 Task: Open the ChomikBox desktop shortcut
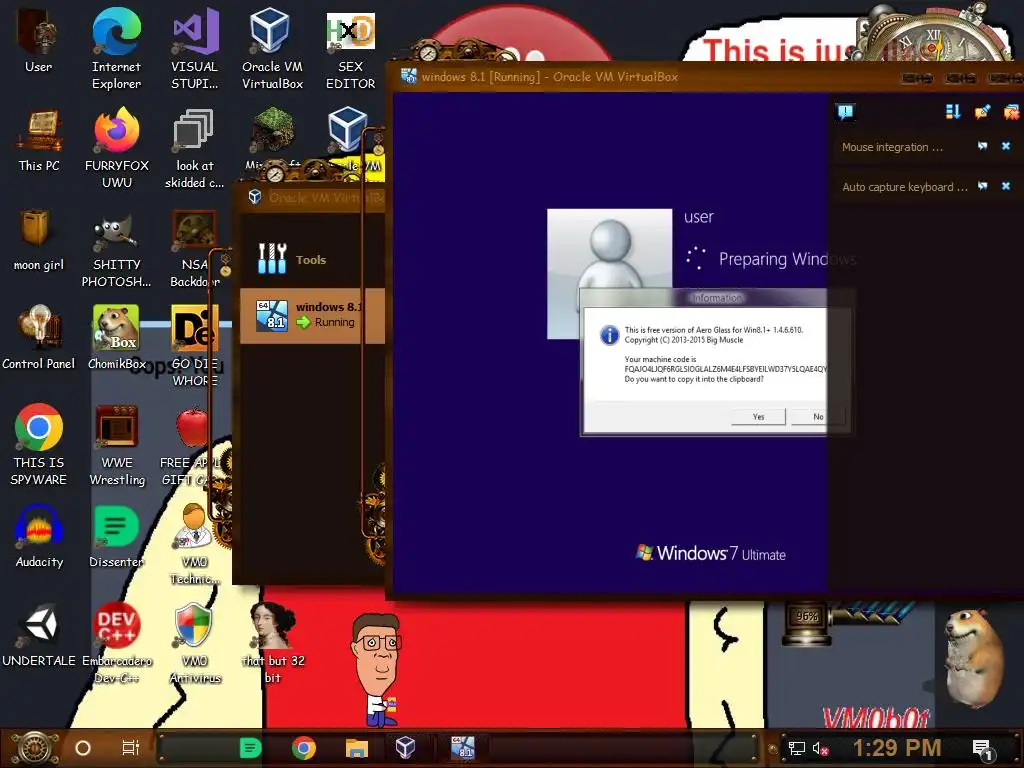(x=117, y=338)
